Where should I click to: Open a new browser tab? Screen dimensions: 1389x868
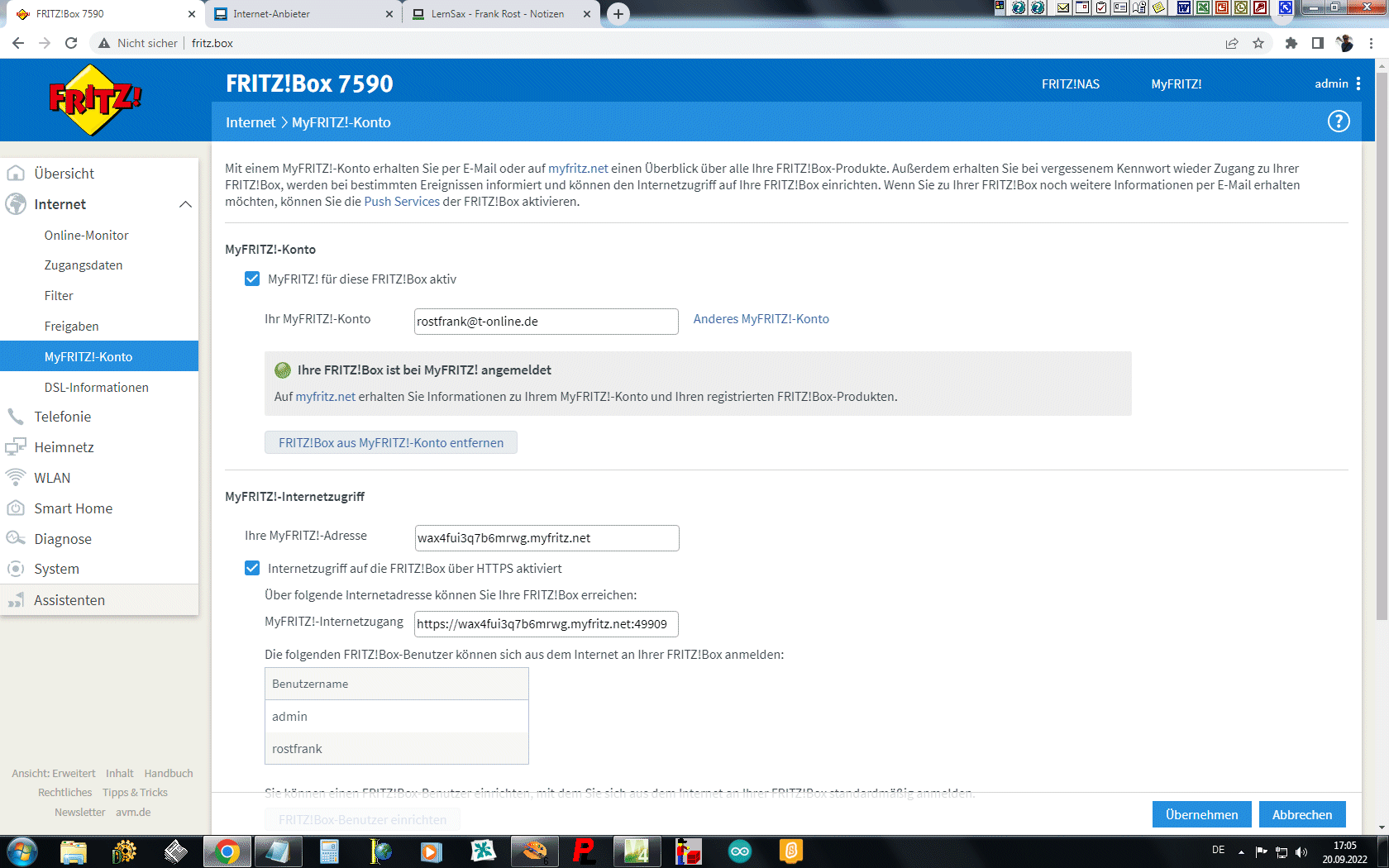click(x=618, y=14)
